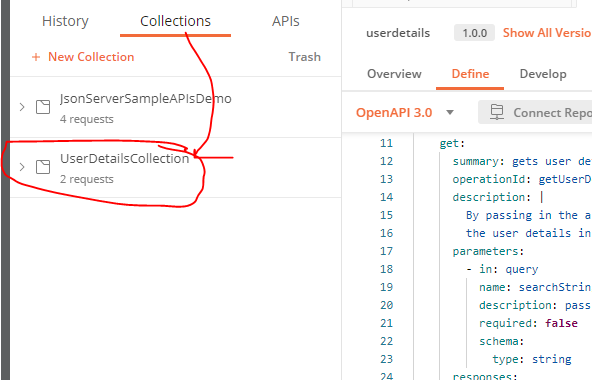Create a New Collection

(x=91, y=57)
